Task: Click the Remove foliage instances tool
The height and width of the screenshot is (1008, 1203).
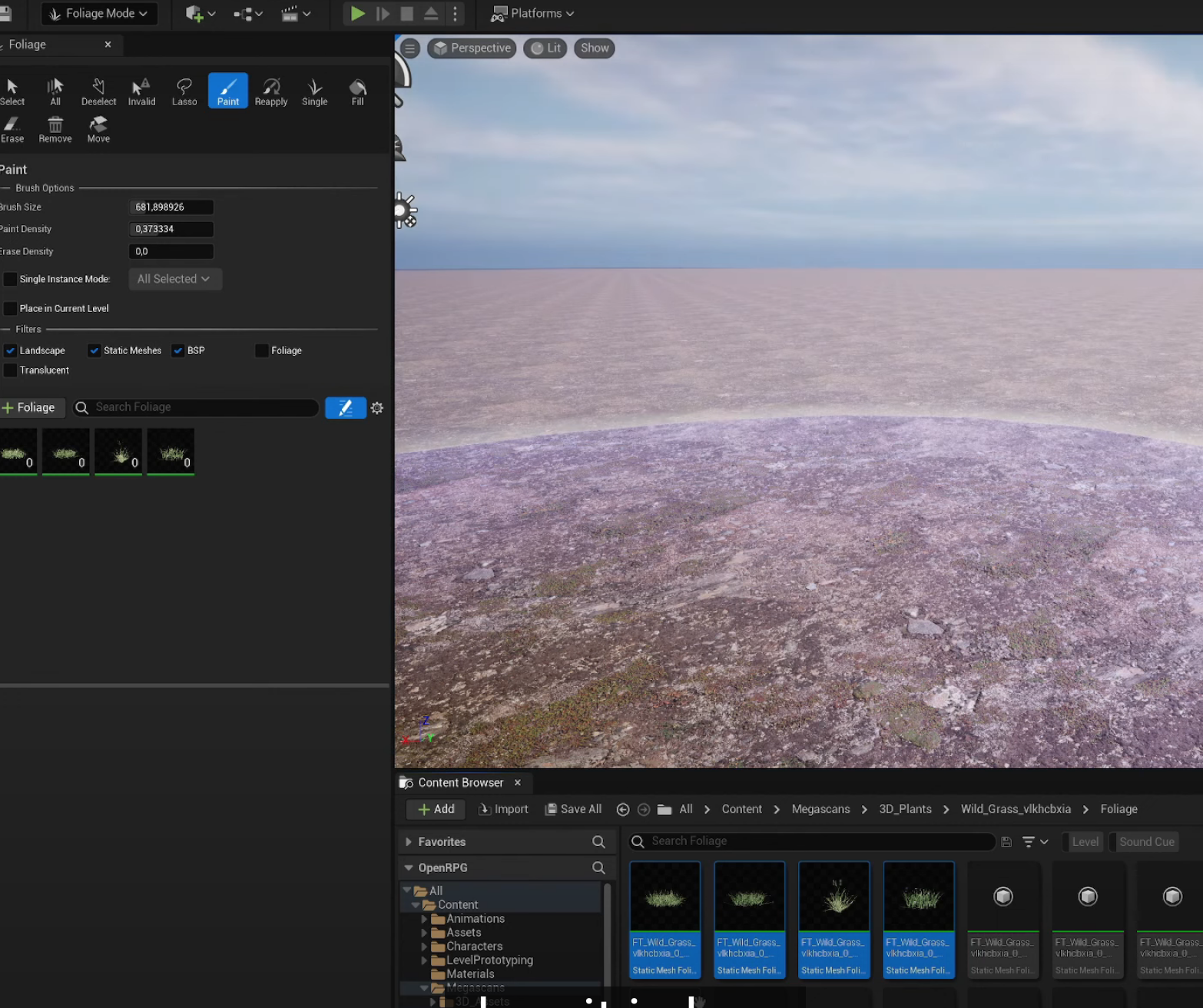Action: pos(55,128)
